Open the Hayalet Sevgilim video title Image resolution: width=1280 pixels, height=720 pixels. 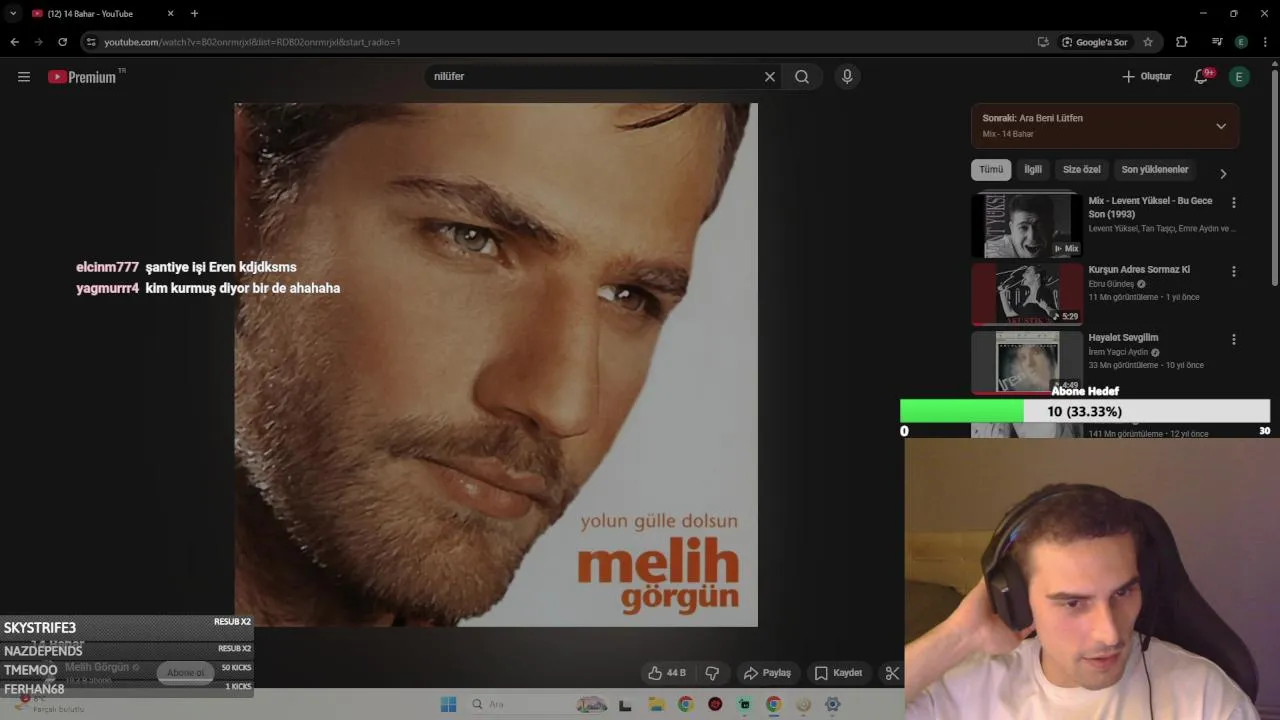[1123, 338]
